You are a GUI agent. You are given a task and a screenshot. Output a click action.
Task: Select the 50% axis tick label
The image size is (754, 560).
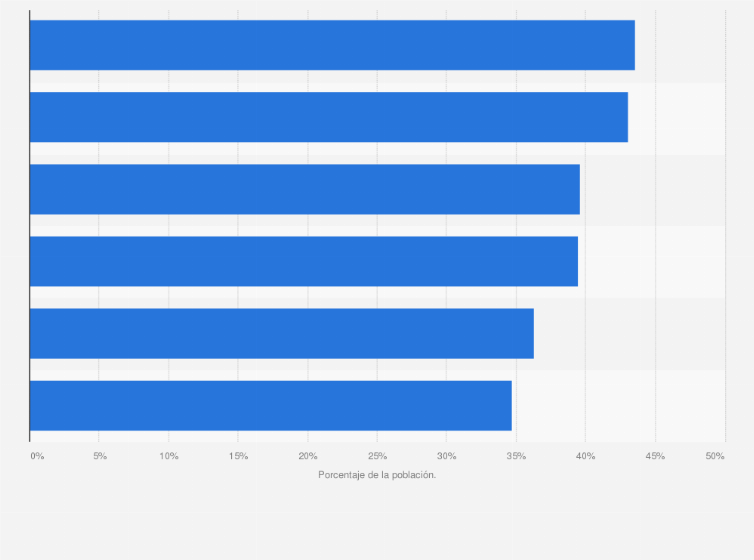point(715,456)
